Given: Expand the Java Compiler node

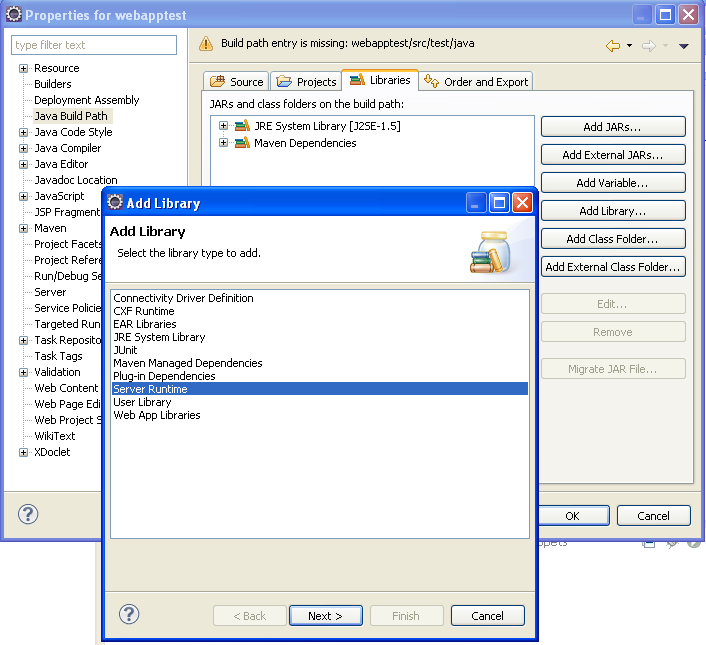Looking at the screenshot, I should tap(23, 149).
